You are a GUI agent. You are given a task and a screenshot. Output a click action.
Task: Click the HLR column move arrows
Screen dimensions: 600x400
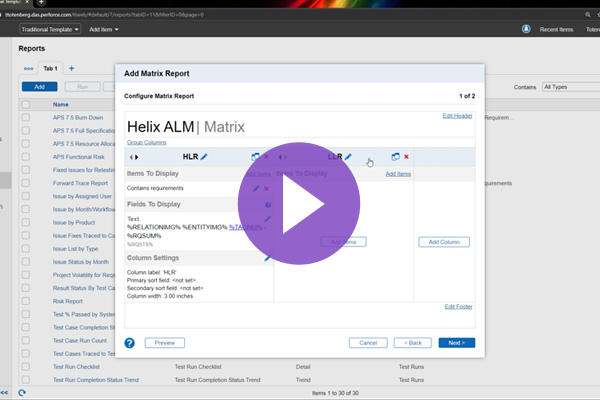[134, 157]
